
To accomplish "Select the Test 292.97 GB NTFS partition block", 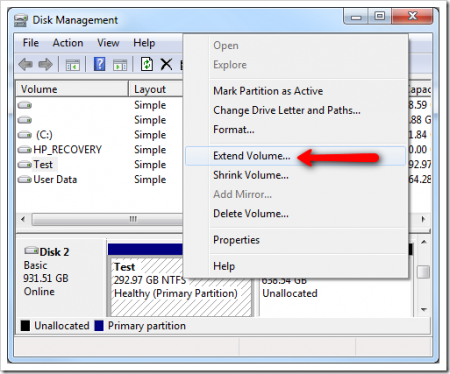I will (181, 287).
